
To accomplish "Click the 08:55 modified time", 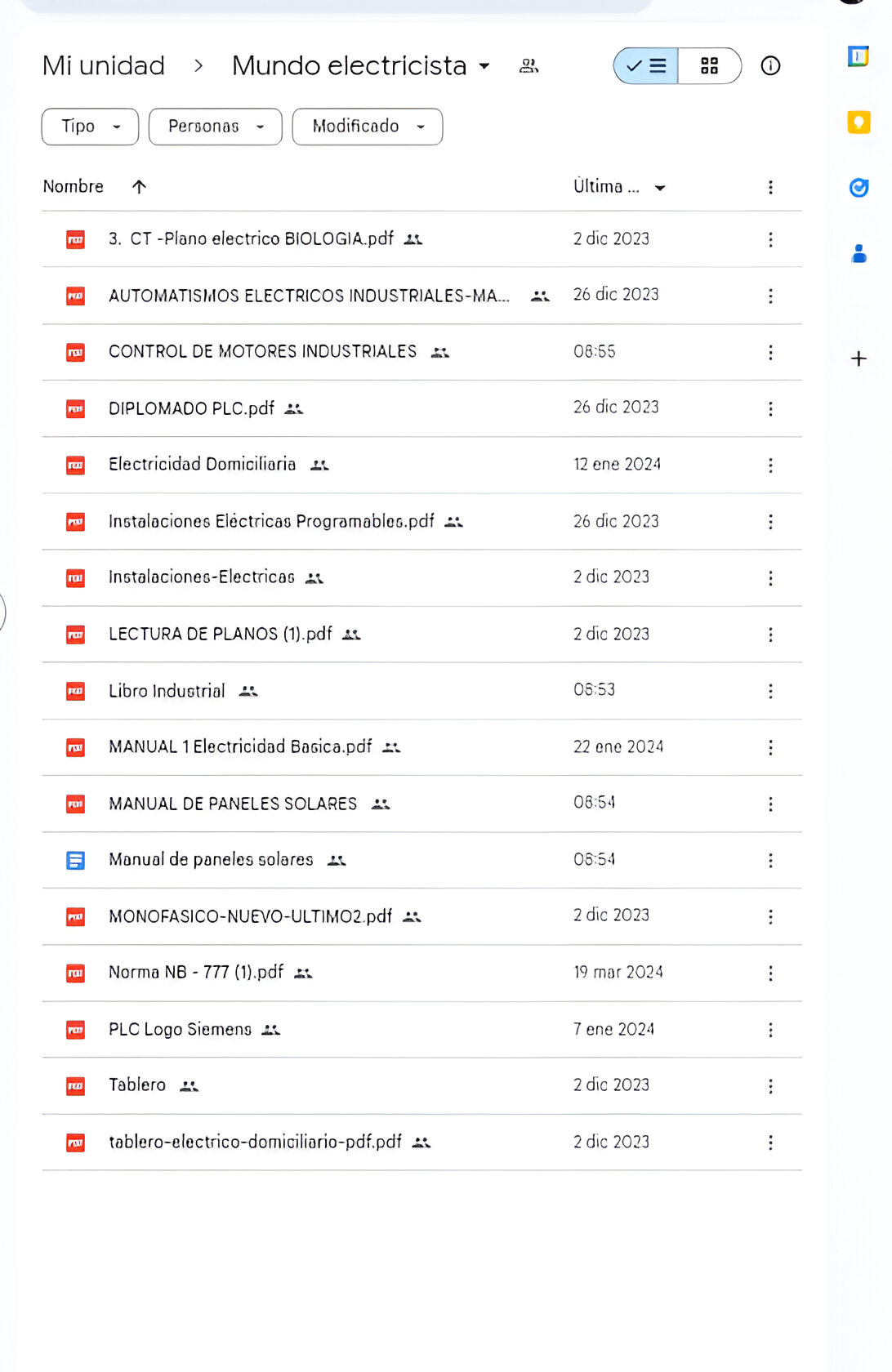I will pos(595,351).
